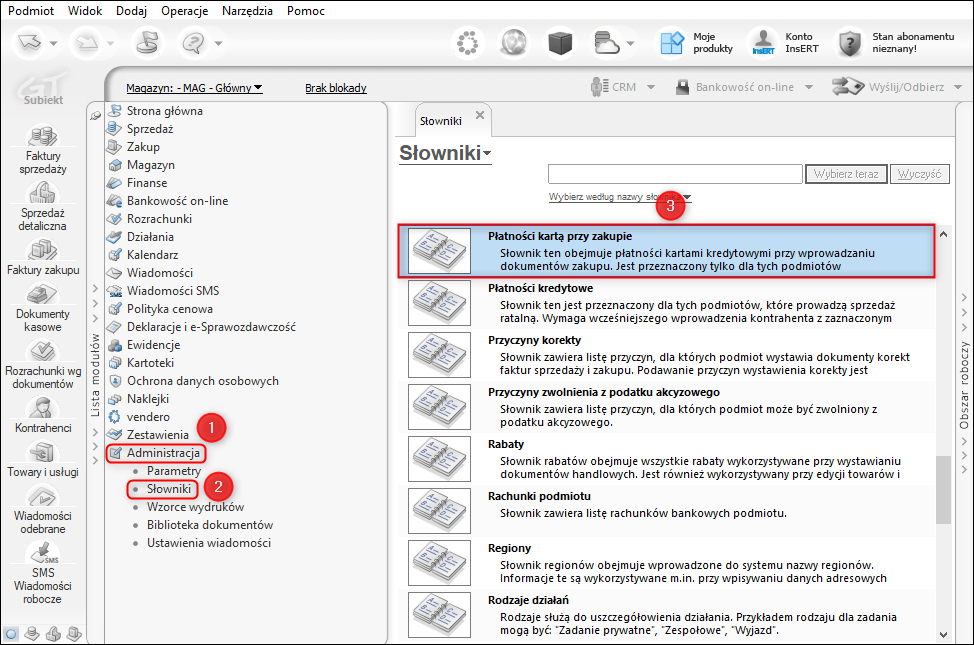This screenshot has width=974, height=645.
Task: Click Rabaty dictionary thumbnail
Action: click(439, 459)
